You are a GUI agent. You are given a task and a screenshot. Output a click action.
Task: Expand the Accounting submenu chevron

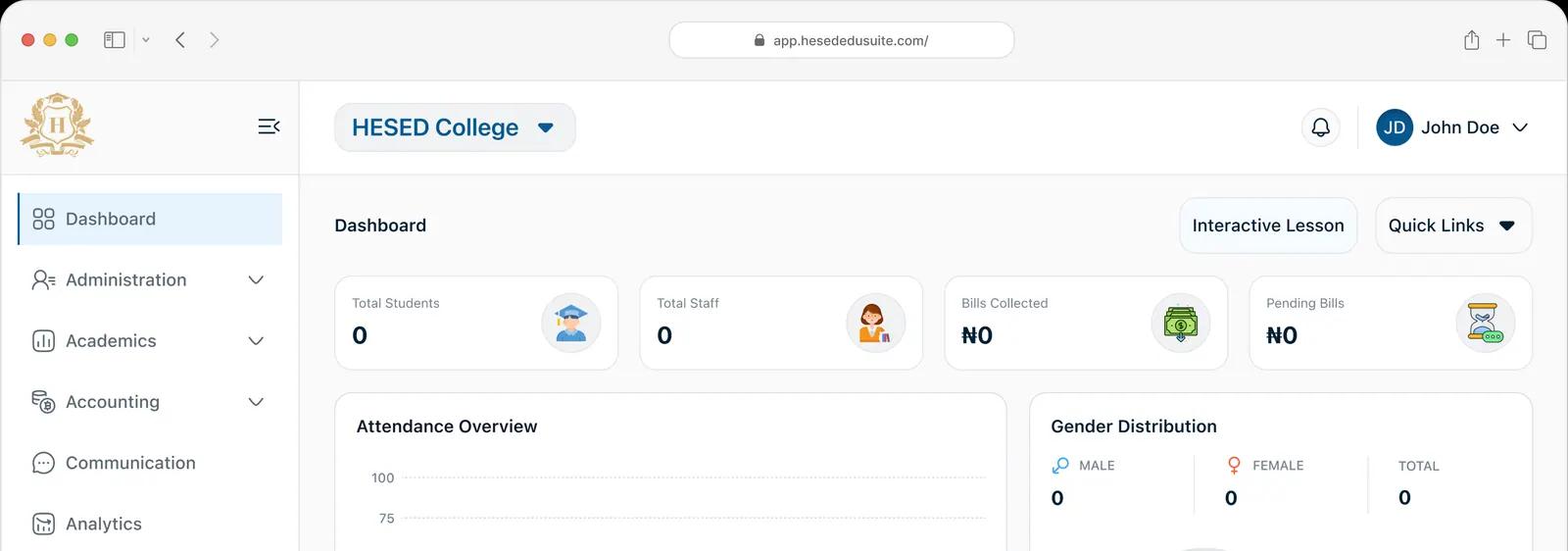(256, 402)
